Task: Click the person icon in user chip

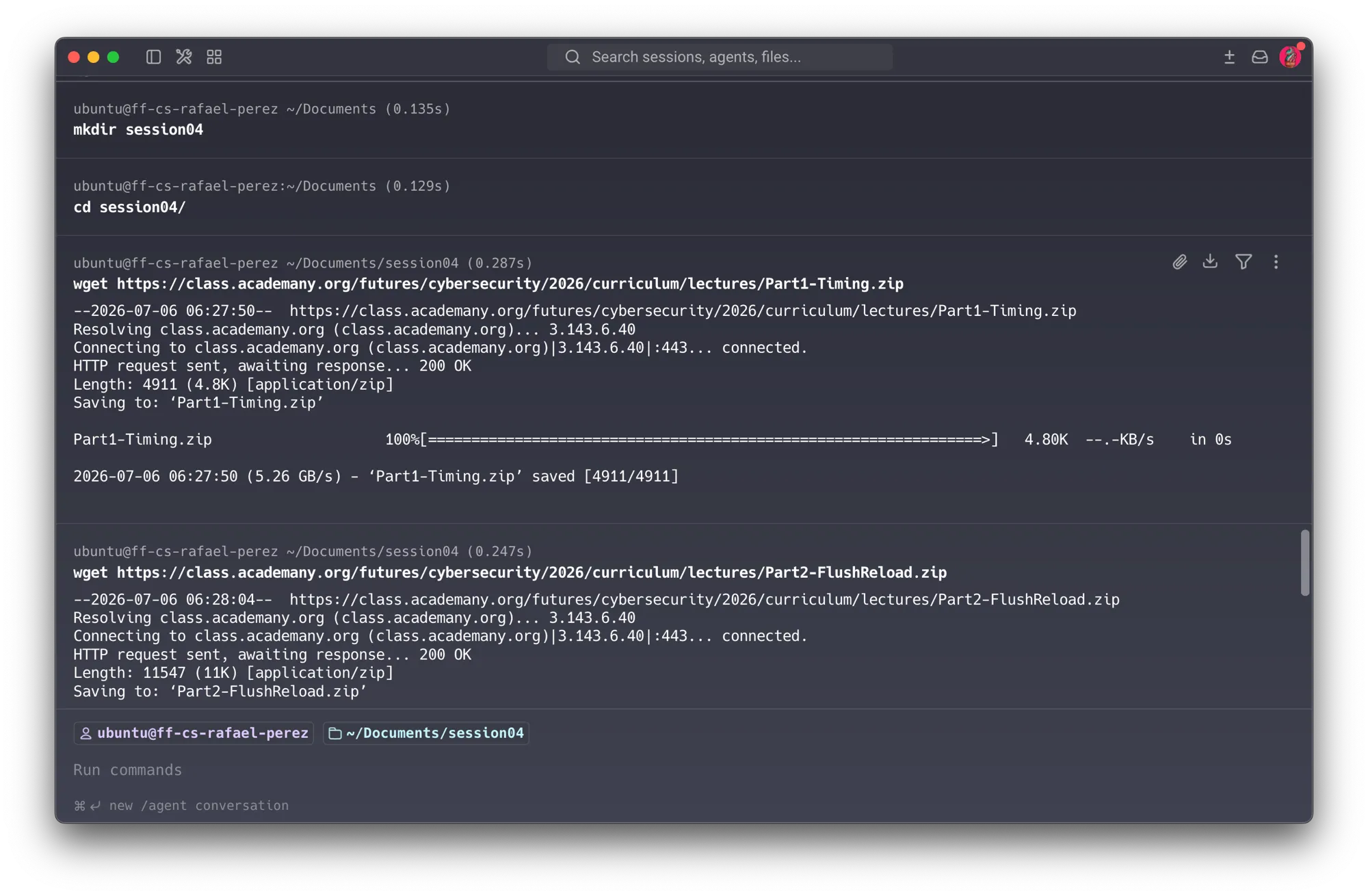Action: [85, 733]
